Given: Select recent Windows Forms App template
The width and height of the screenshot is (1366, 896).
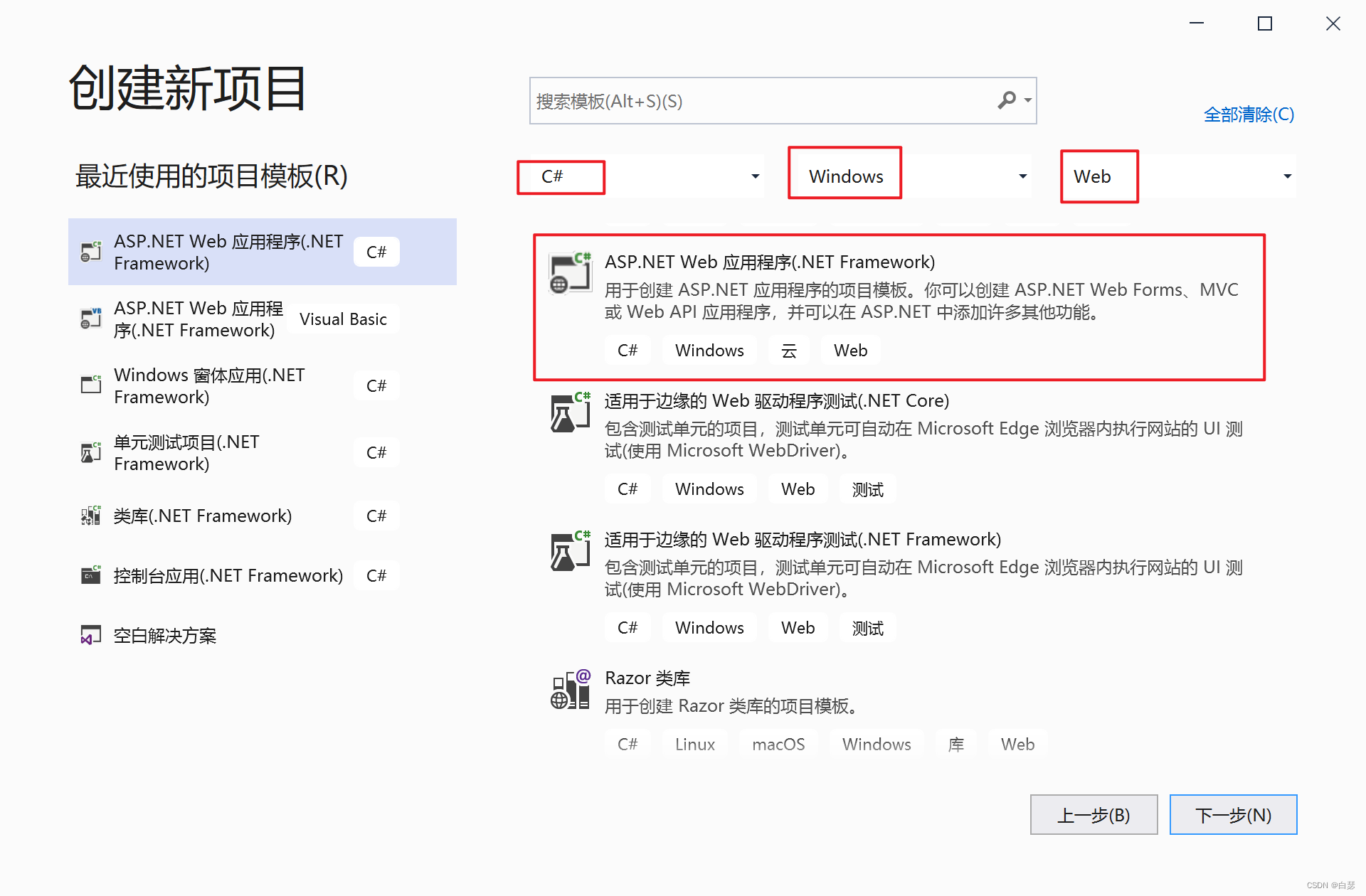Looking at the screenshot, I should pos(263,385).
